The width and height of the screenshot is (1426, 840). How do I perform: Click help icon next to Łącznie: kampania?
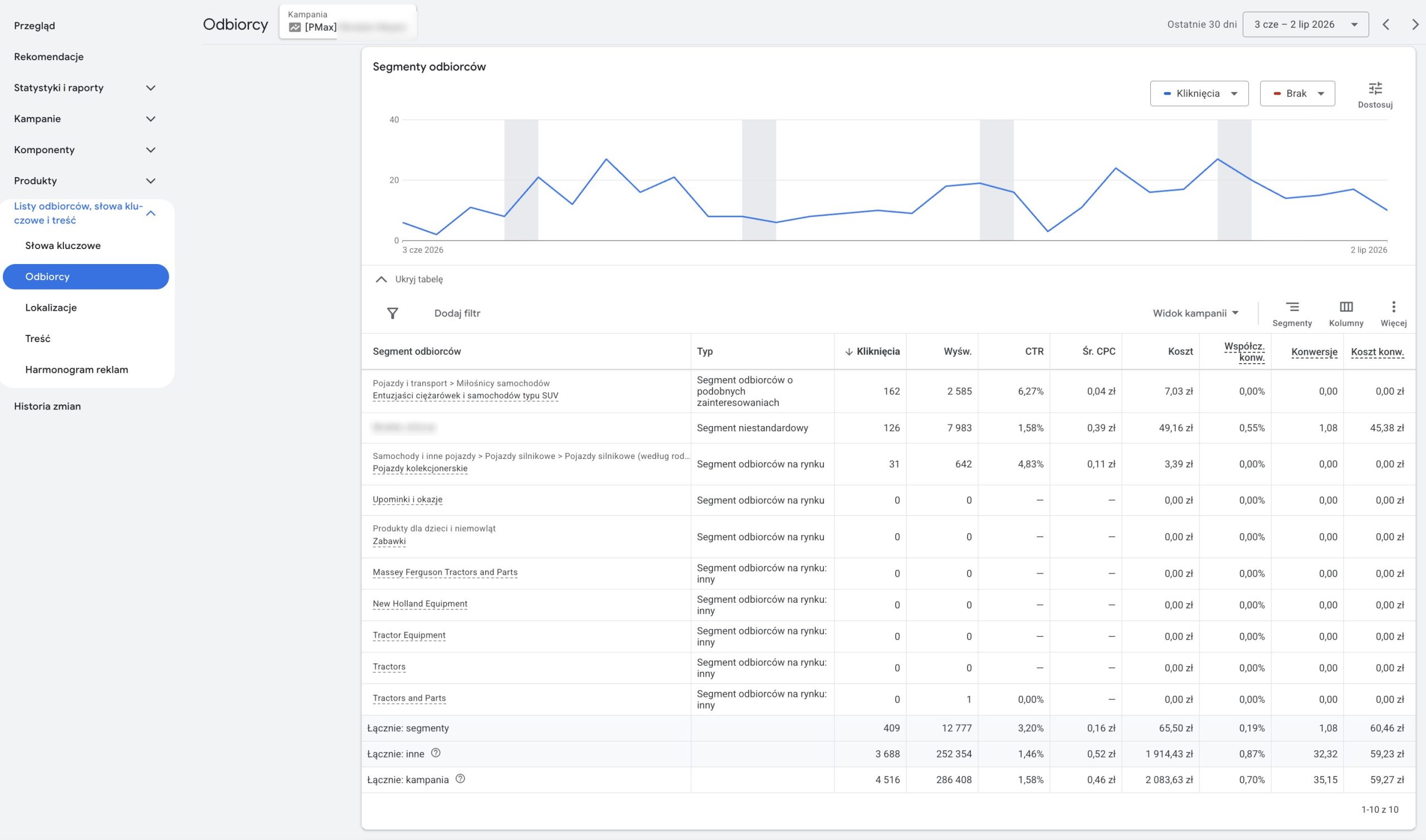click(x=460, y=779)
